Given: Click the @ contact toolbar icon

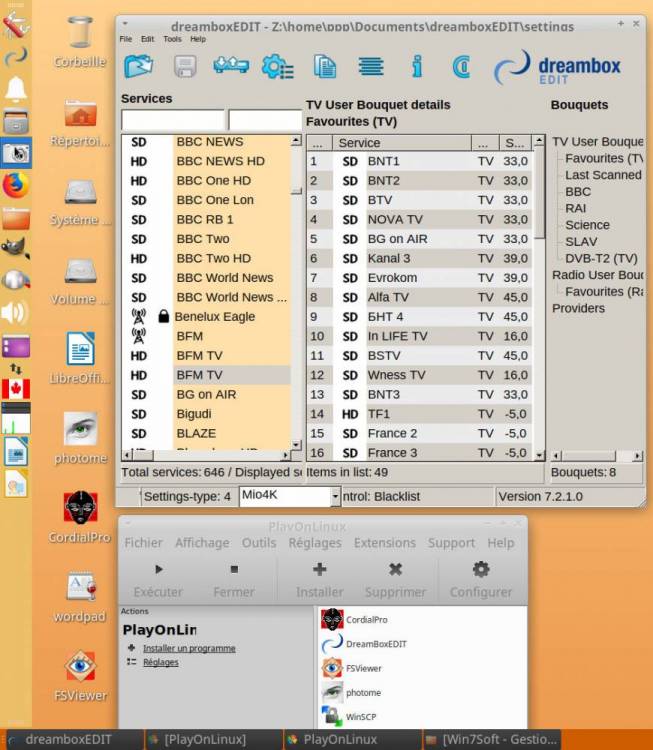Looking at the screenshot, I should pyautogui.click(x=461, y=66).
